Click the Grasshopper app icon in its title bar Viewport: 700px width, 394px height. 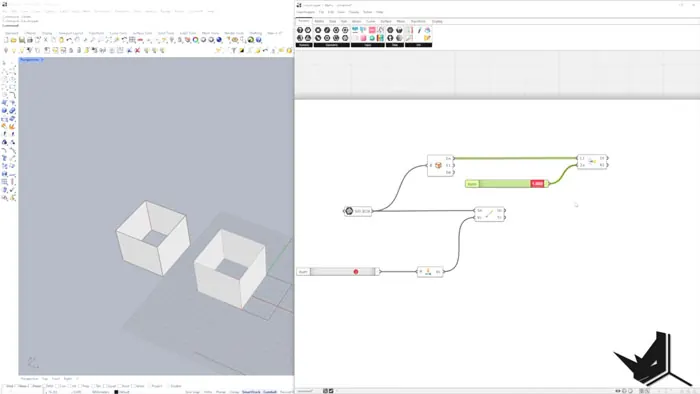(299, 5)
